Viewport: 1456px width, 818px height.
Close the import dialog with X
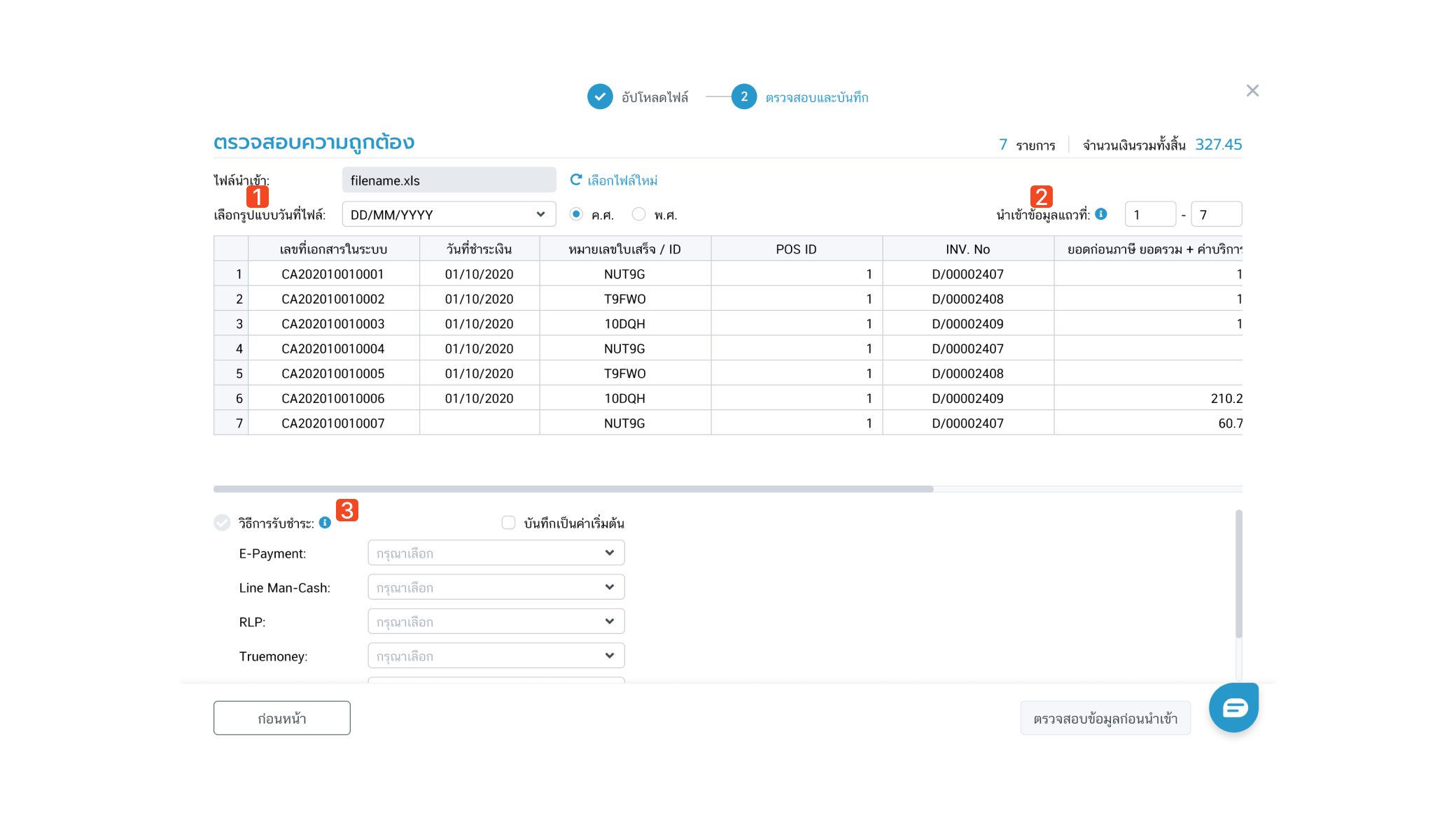coord(1252,91)
